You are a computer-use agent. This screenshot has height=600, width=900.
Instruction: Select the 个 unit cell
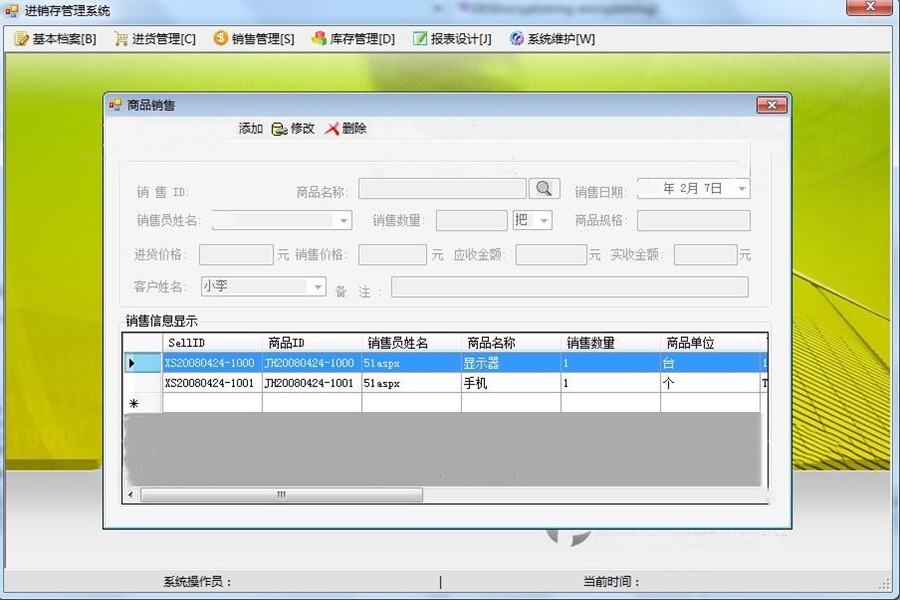point(710,383)
